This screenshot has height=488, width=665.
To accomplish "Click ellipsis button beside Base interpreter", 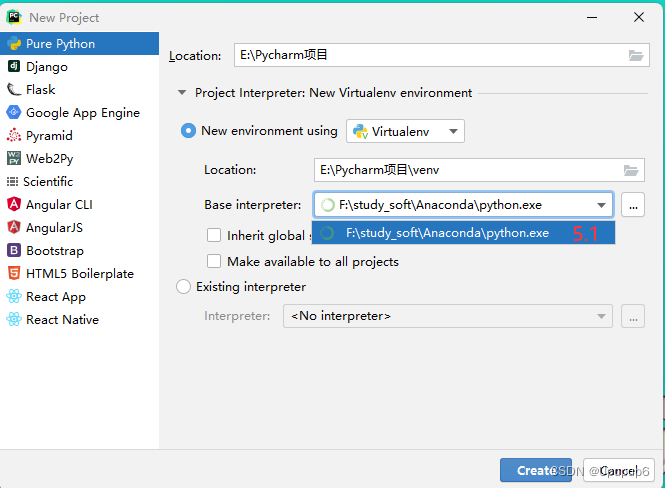I will tap(633, 205).
